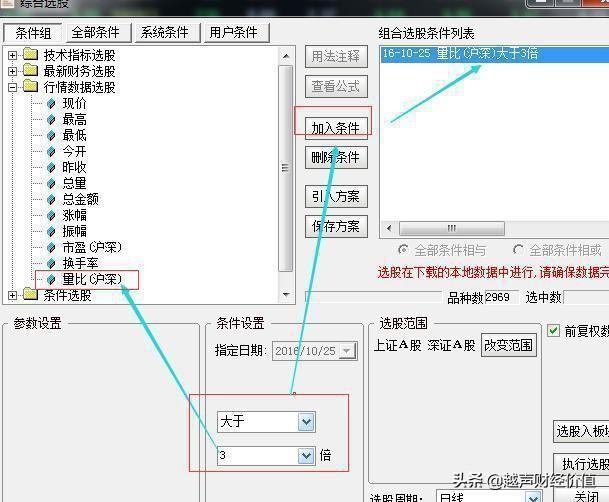The width and height of the screenshot is (609, 502).
Task: Click the 查看公式 button
Action: [336, 86]
